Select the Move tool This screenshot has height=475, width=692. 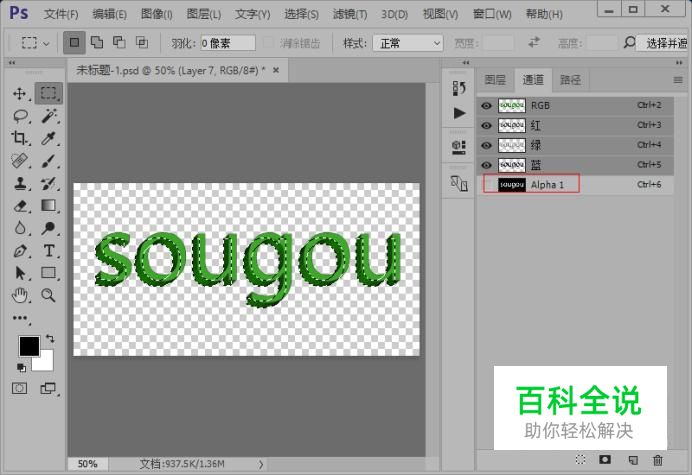pyautogui.click(x=19, y=94)
